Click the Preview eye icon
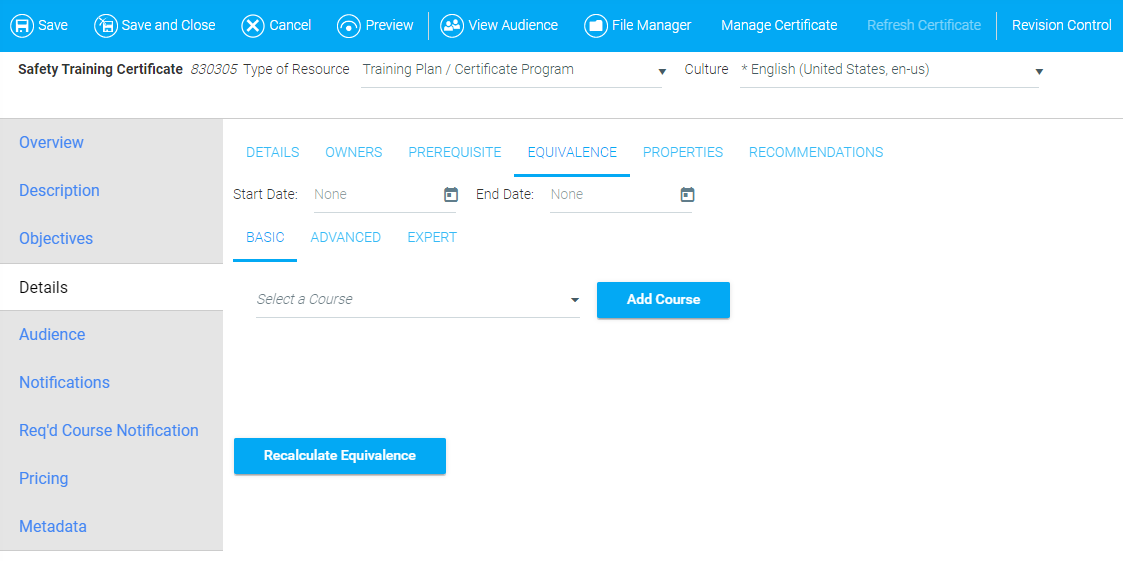The width and height of the screenshot is (1123, 561). pyautogui.click(x=349, y=26)
